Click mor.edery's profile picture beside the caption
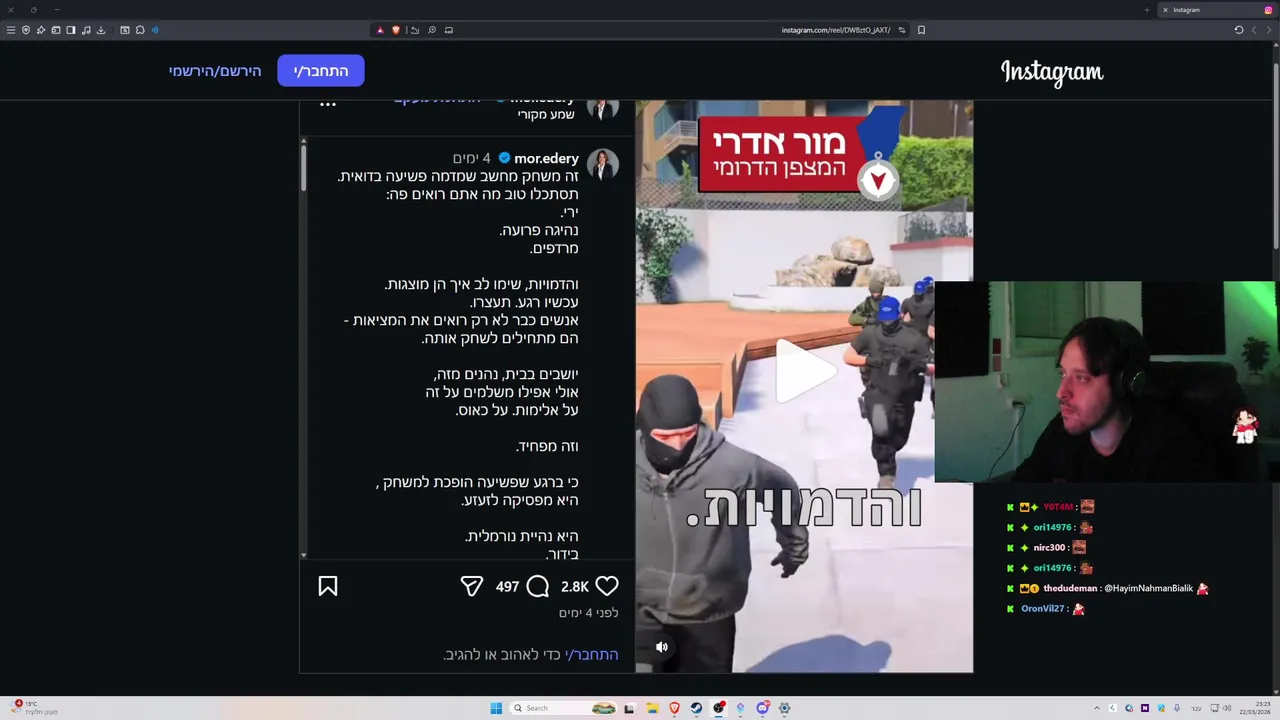Viewport: 1280px width, 720px height. click(603, 163)
